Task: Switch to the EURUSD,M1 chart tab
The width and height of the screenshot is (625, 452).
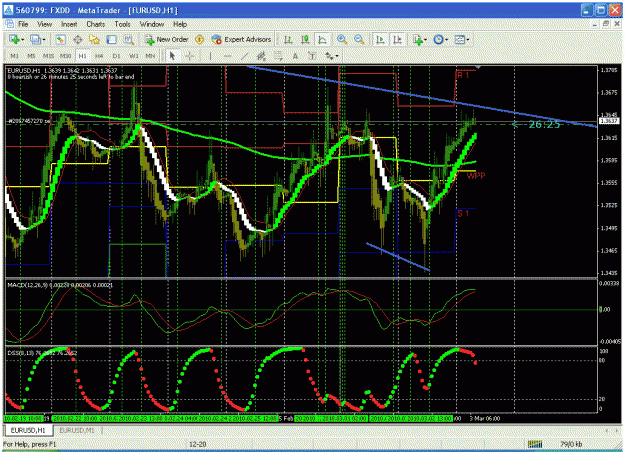Action: coord(77,430)
